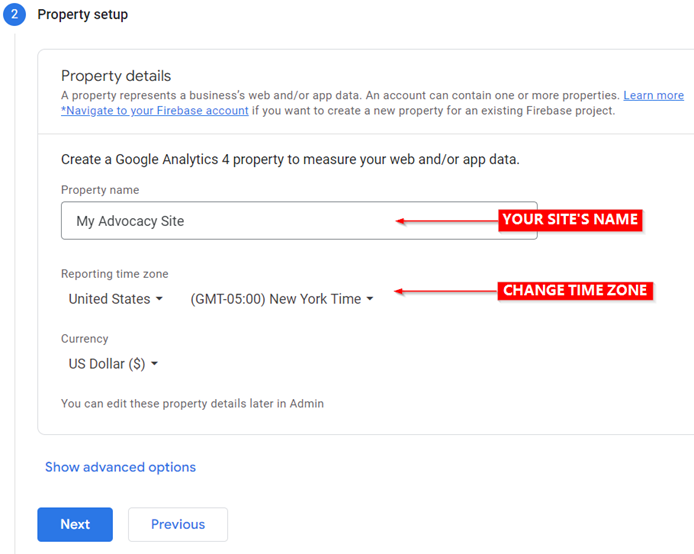
Task: Click the Currency label
Action: 85,339
